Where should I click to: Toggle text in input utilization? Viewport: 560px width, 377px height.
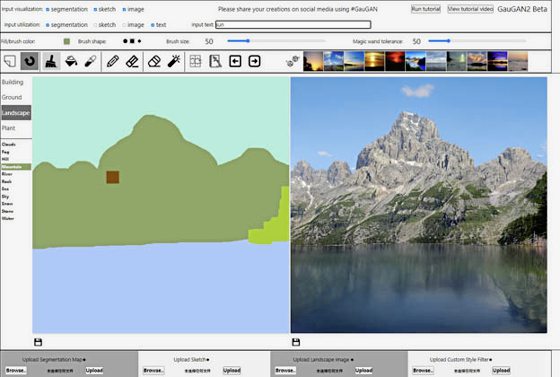click(x=152, y=25)
